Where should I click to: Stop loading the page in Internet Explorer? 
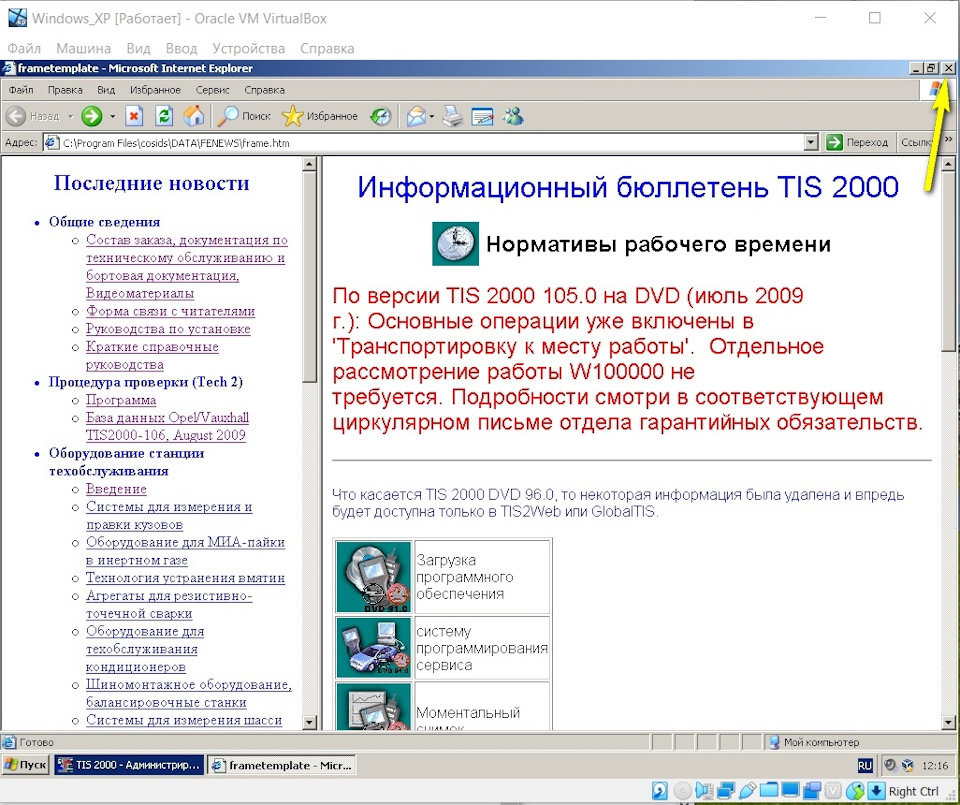(134, 116)
